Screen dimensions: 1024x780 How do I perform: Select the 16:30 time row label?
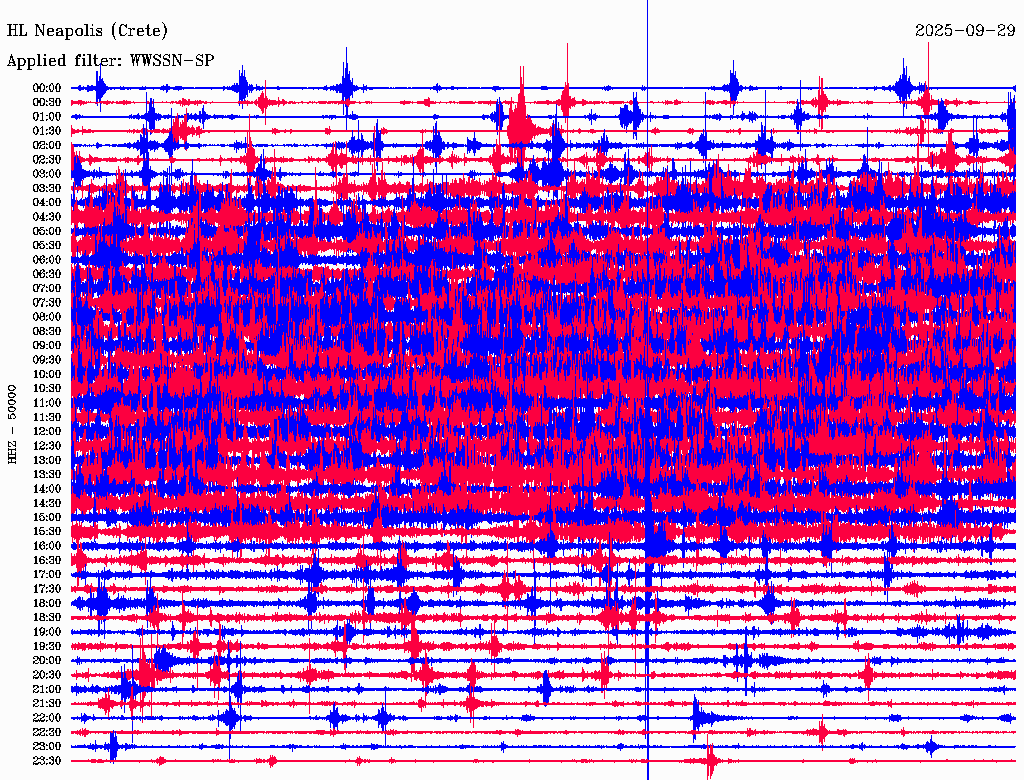pyautogui.click(x=47, y=561)
